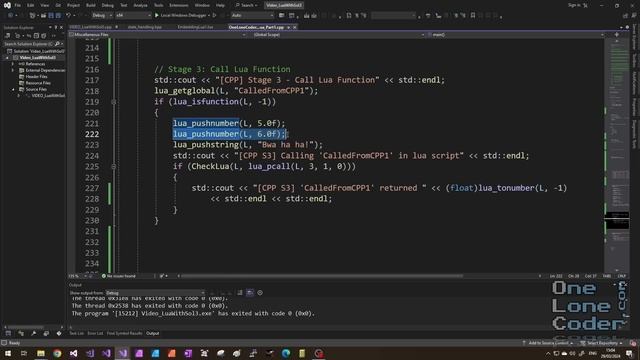Open the Help menu
Image resolution: width=640 pixels, height=360 pixels.
[x=220, y=5]
